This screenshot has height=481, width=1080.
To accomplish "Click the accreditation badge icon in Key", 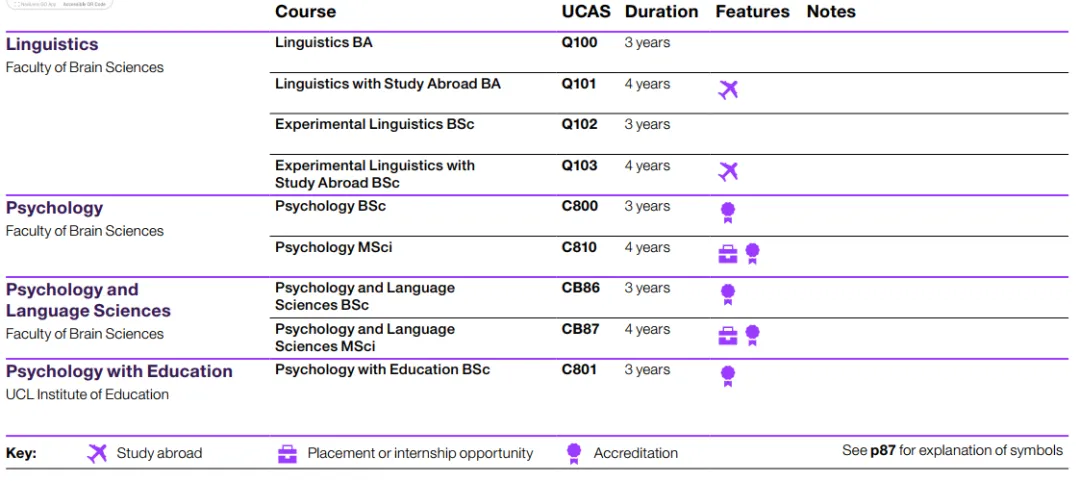I will pyautogui.click(x=574, y=454).
